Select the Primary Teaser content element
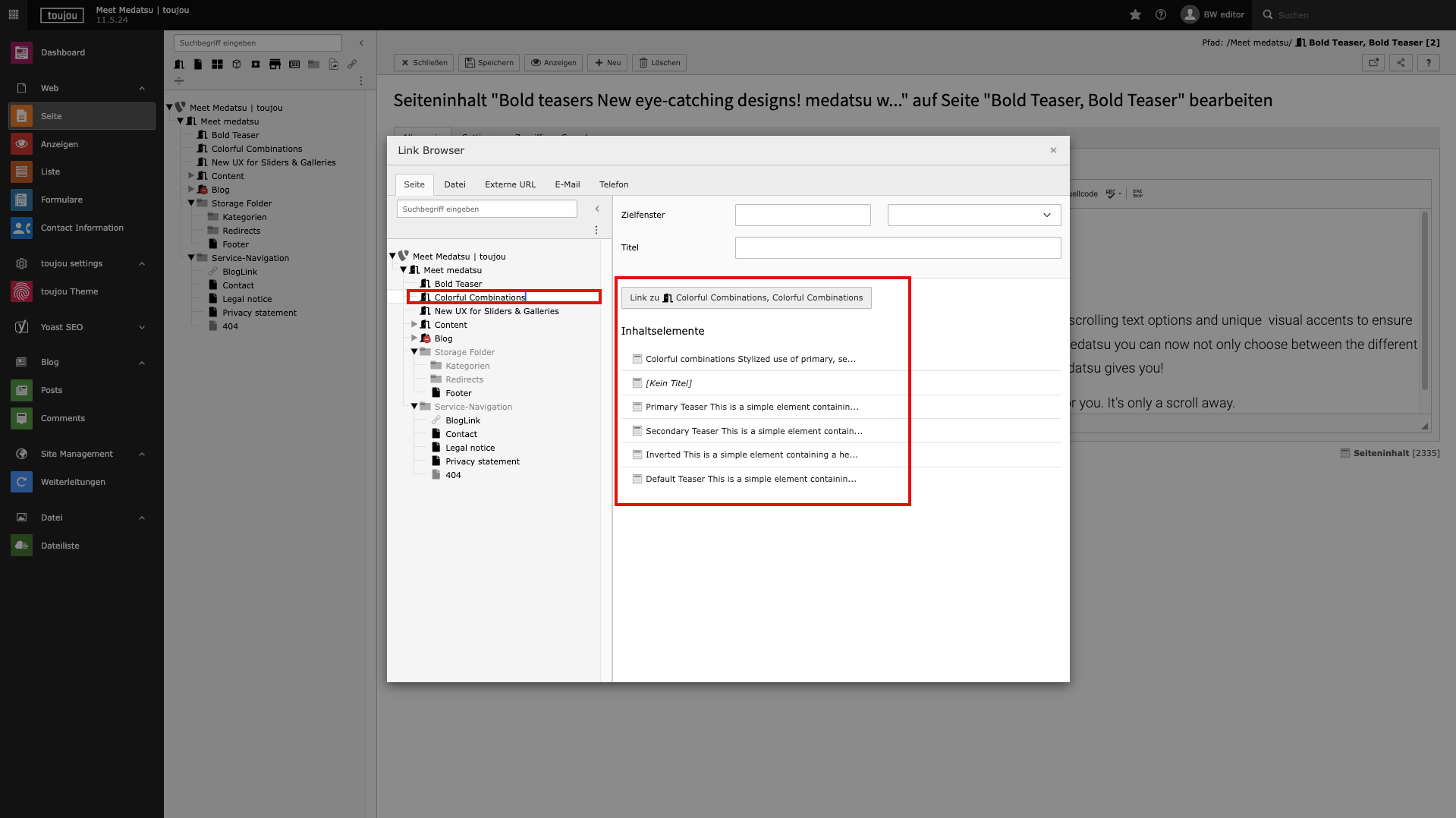 pos(751,407)
